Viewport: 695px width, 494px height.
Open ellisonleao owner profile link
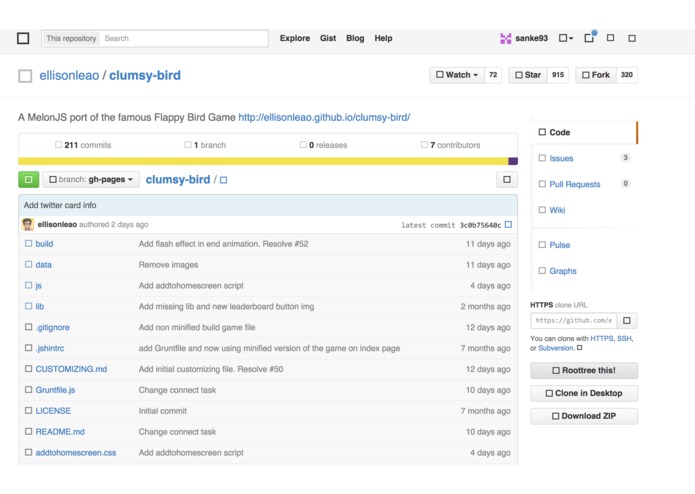click(69, 76)
